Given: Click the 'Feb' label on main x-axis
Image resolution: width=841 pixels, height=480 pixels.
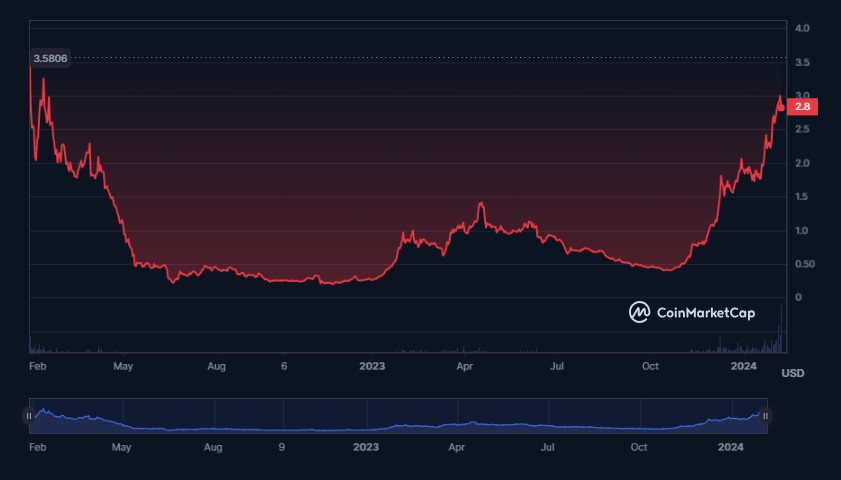Looking at the screenshot, I should click(x=38, y=366).
